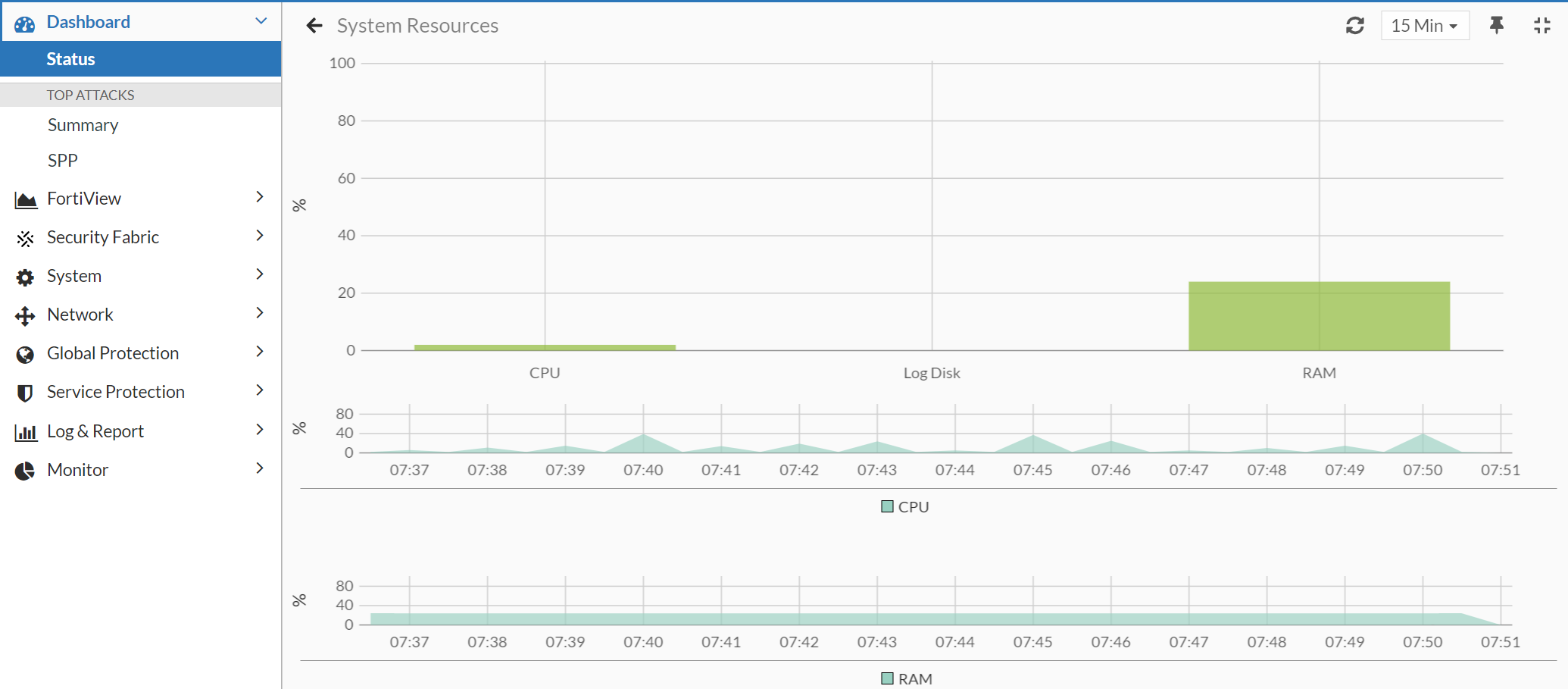Click the Network arrows icon
Viewport: 1568px width, 689px height.
point(25,316)
